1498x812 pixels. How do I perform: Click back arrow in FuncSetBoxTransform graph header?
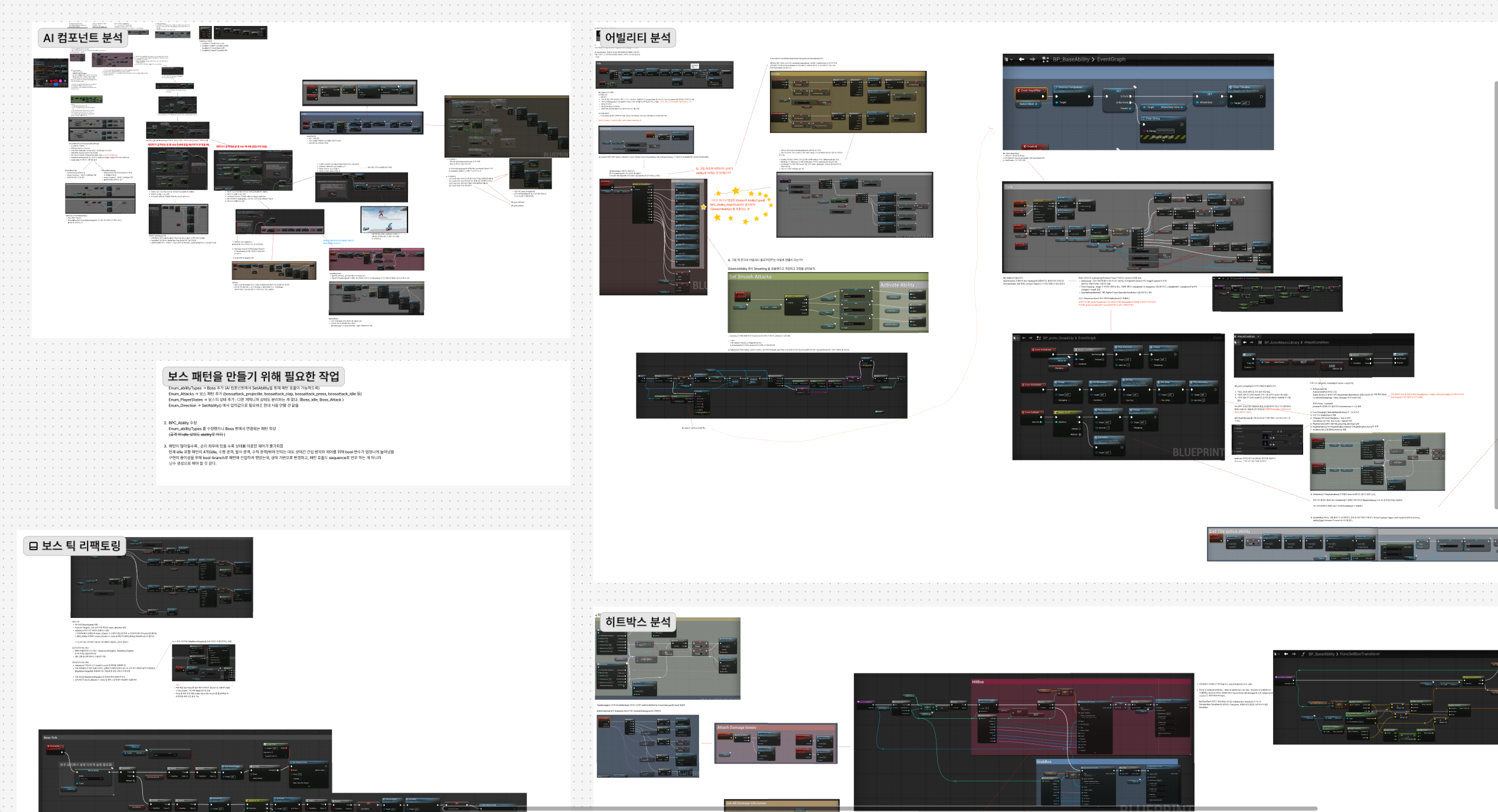1286,654
